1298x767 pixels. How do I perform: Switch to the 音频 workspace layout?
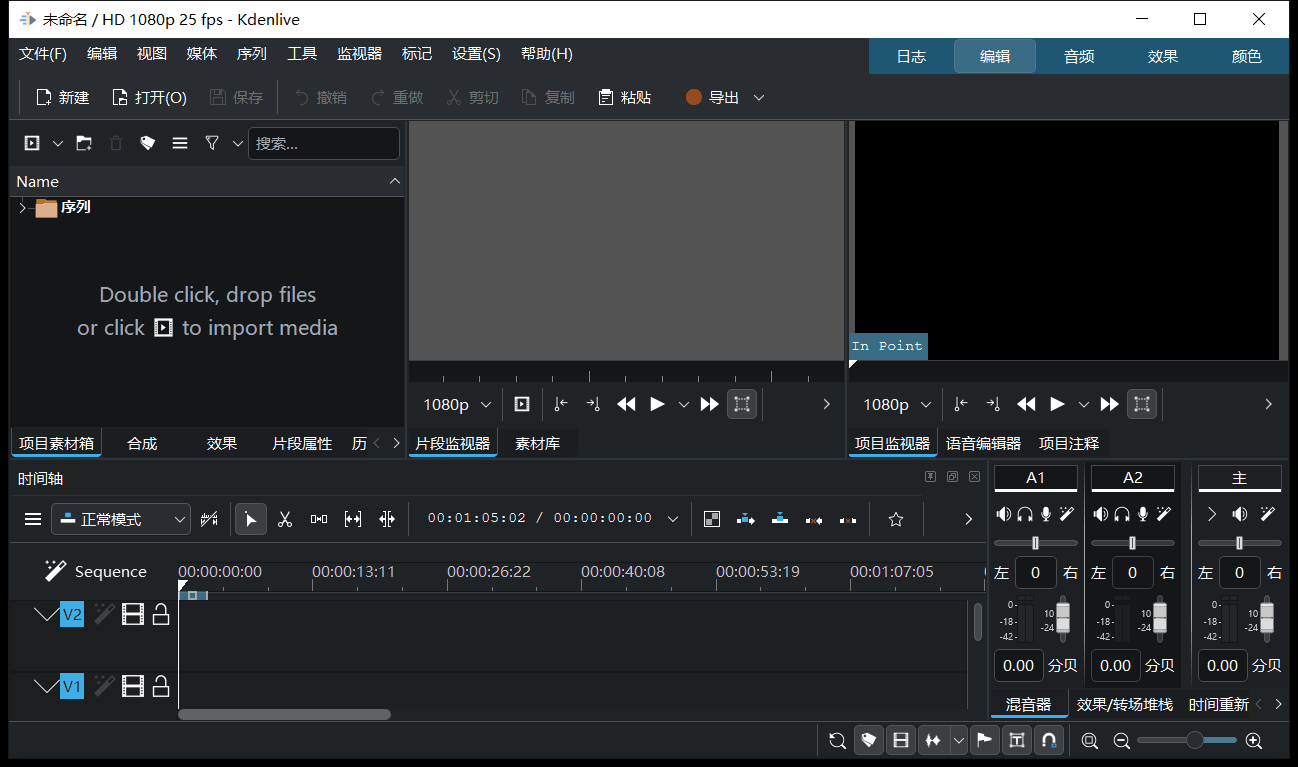pos(1079,56)
